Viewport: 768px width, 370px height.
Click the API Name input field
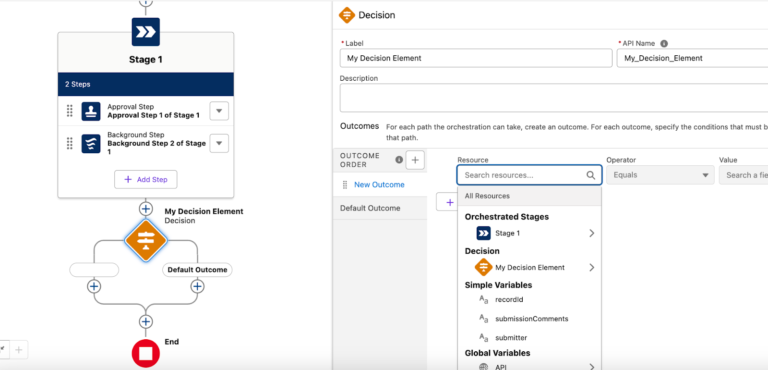tap(692, 58)
